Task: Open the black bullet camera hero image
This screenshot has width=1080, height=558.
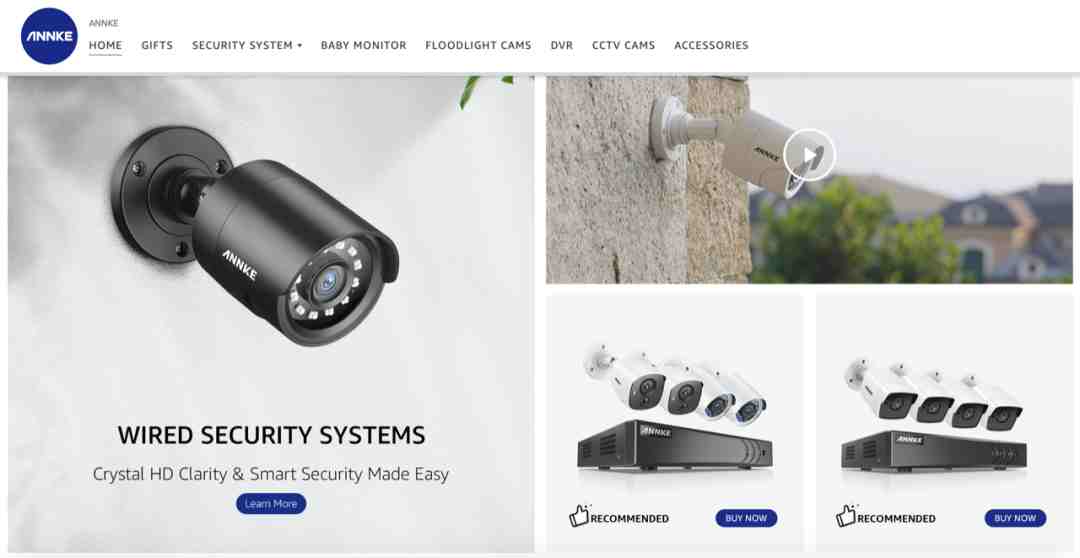Action: (x=255, y=234)
